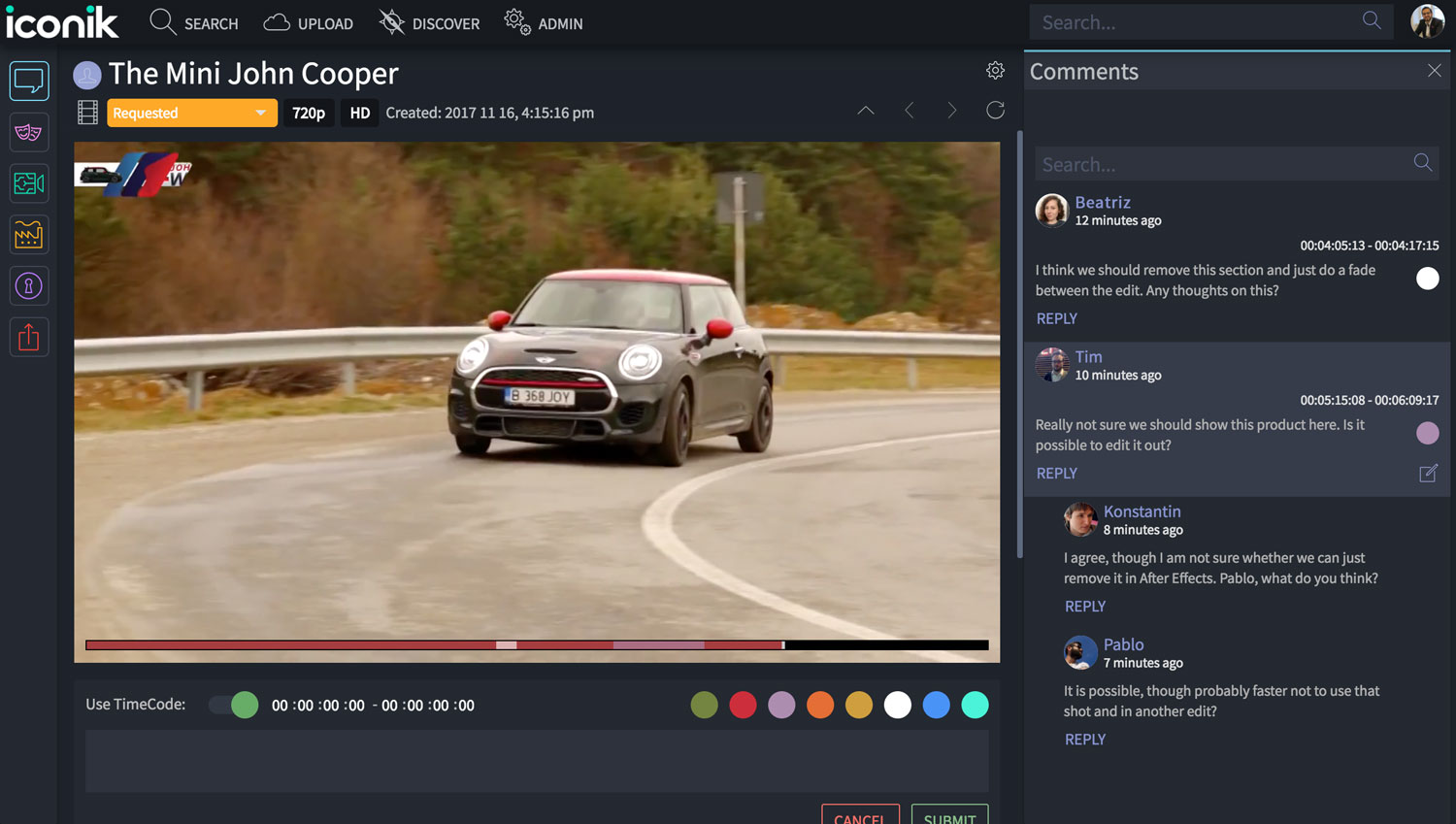Viewport: 1456px width, 824px height.
Task: Click the start timecode field
Action: [318, 706]
